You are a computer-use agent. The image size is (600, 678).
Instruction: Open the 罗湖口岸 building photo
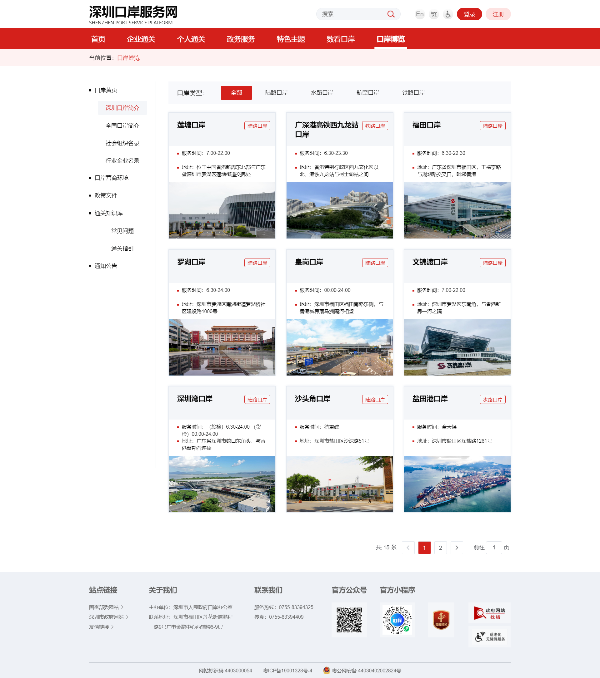click(x=220, y=347)
